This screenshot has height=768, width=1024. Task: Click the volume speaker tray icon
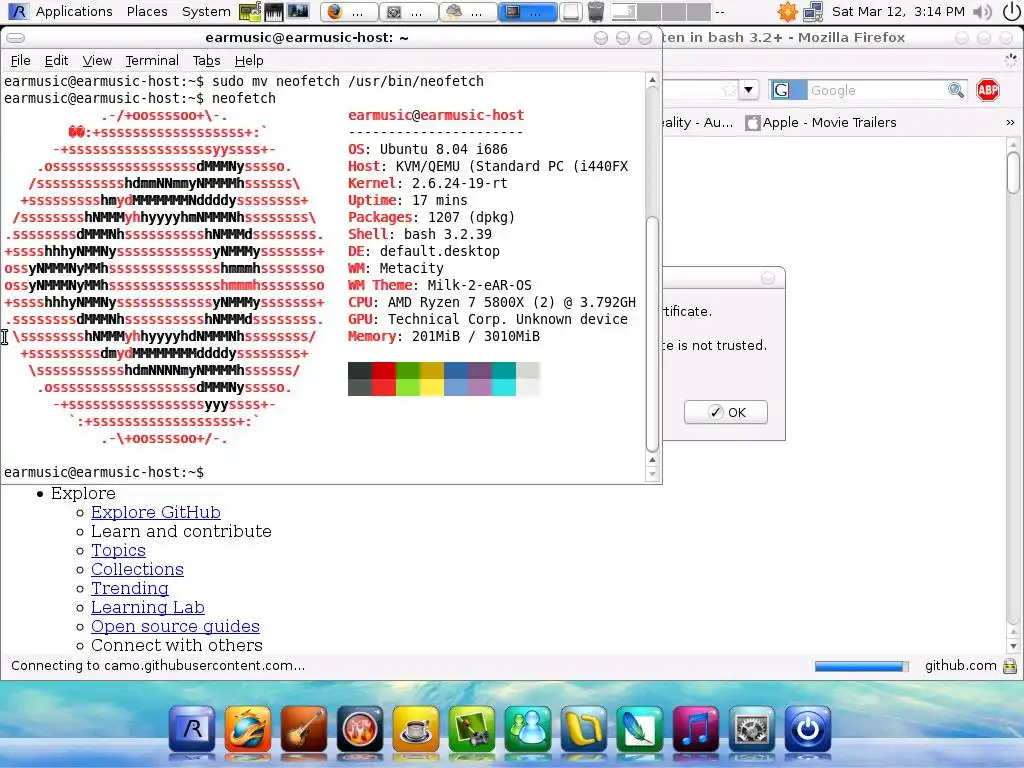point(982,11)
